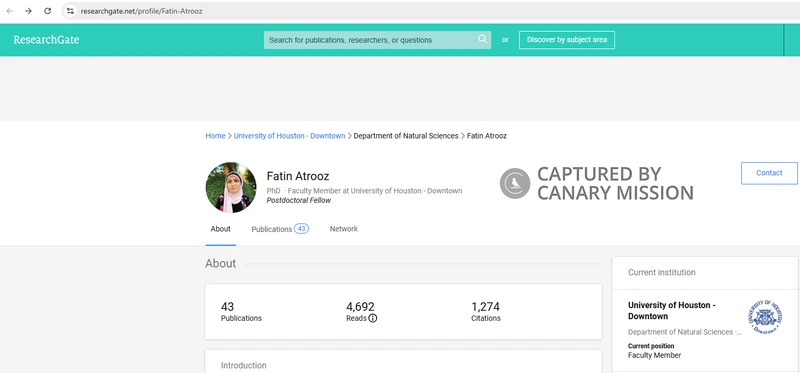This screenshot has width=800, height=373.
Task: Open Discover by subject area
Action: (x=567, y=40)
